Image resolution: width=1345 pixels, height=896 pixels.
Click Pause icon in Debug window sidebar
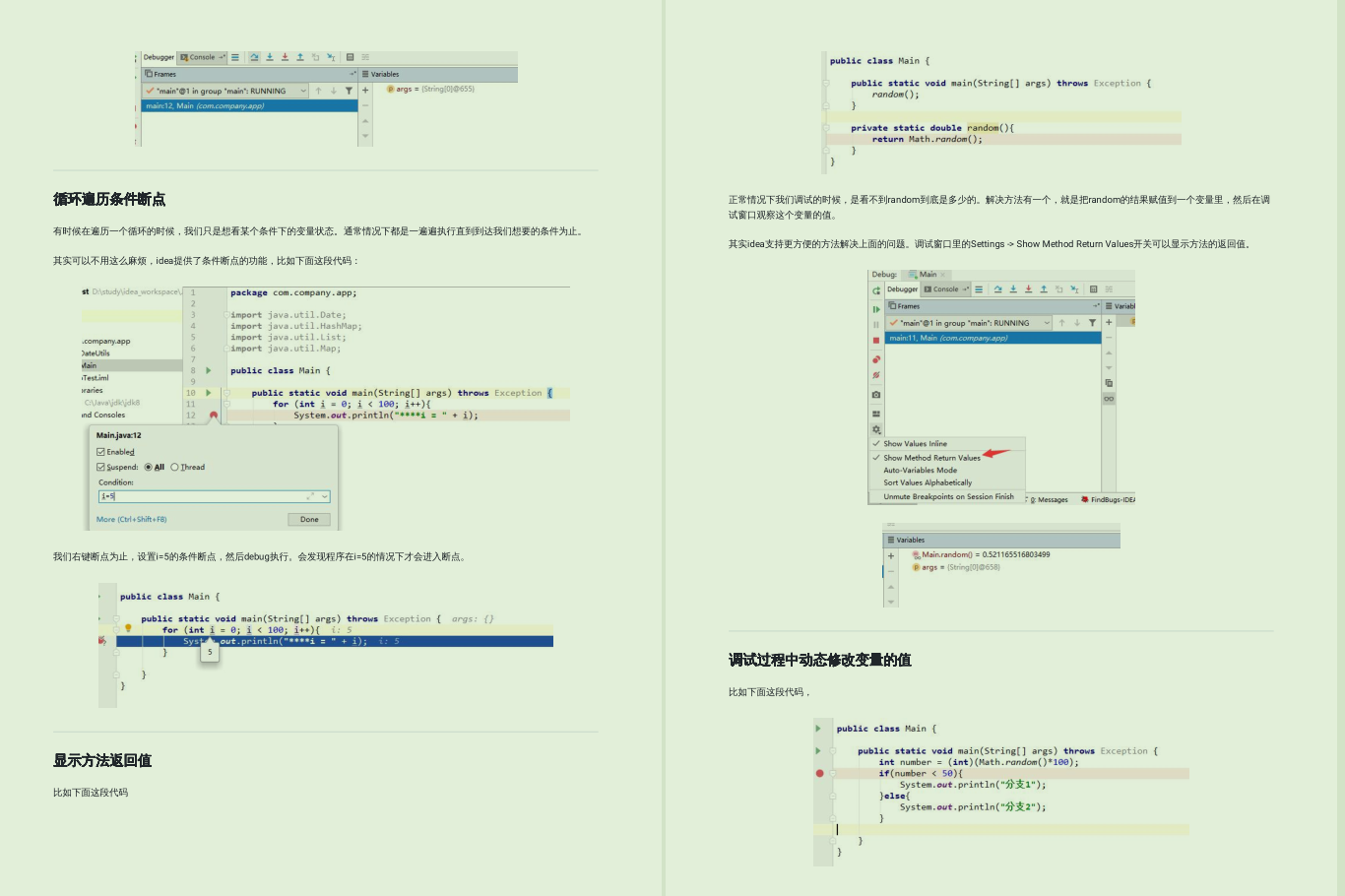point(876,325)
